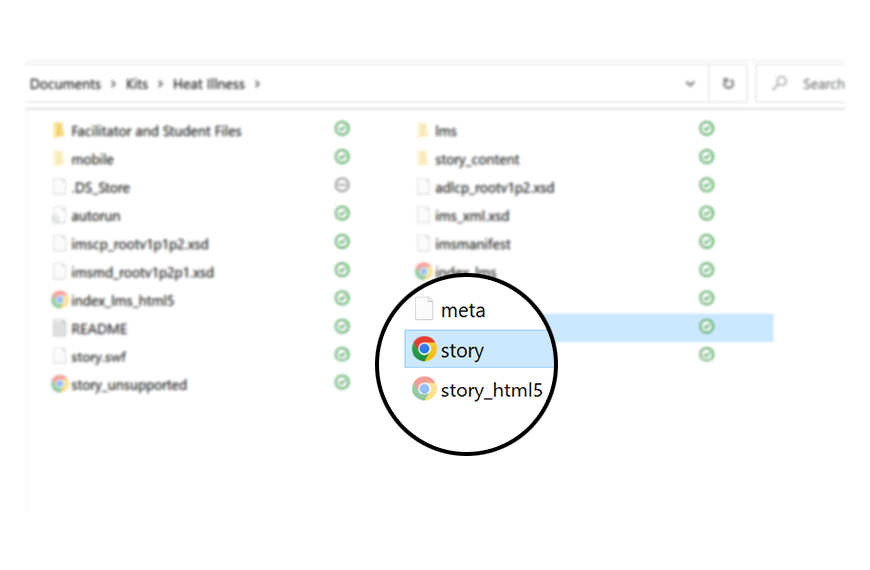
Task: Click the refresh button in address bar
Action: pos(728,84)
